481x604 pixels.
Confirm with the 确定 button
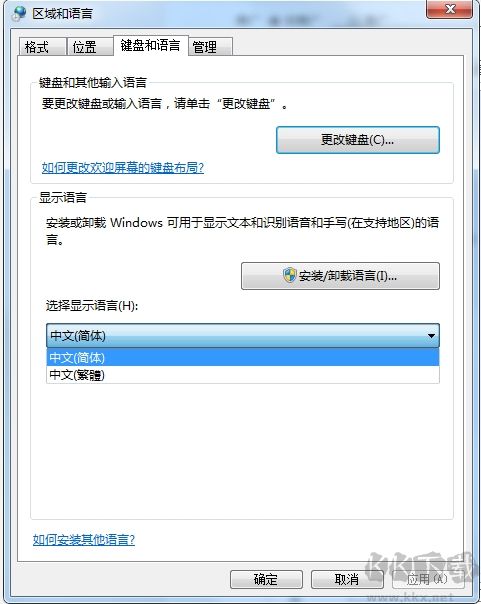[x=266, y=579]
